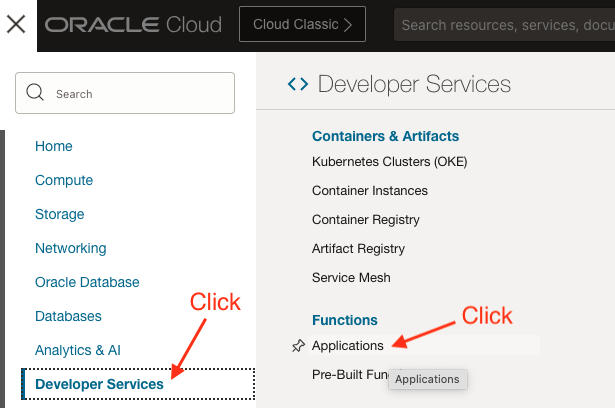Click the top resource search bar
This screenshot has width=615, height=408.
[504, 25]
